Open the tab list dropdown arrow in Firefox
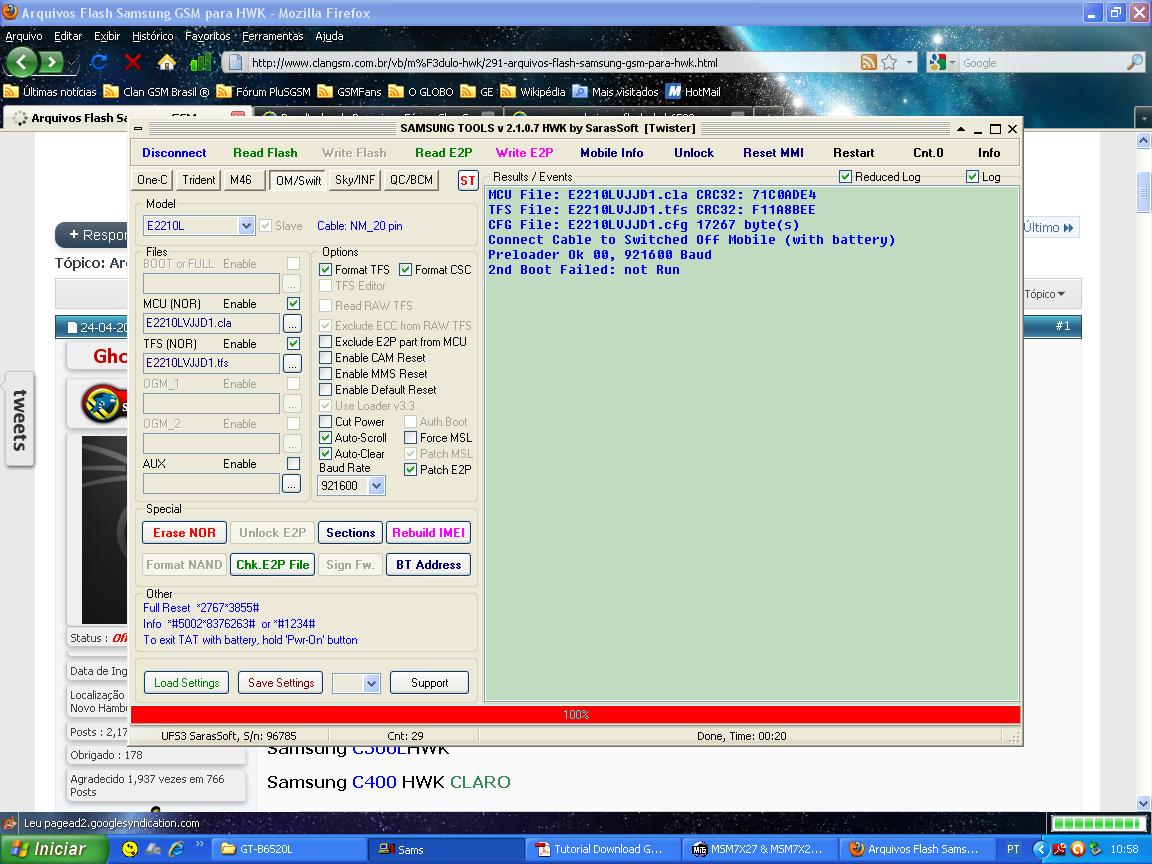 click(x=1143, y=118)
